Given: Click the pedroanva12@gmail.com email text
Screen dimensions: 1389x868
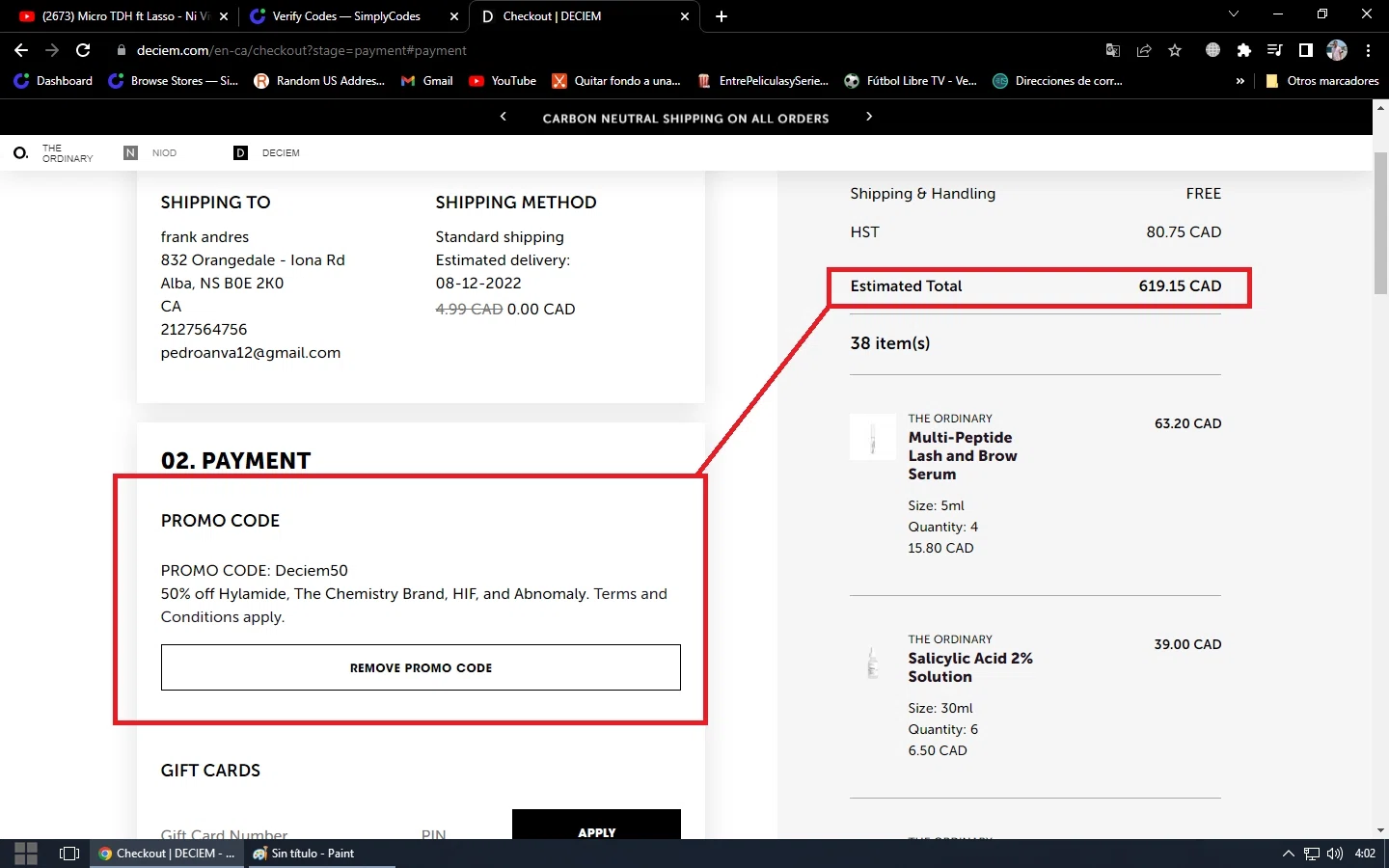Looking at the screenshot, I should click(251, 353).
